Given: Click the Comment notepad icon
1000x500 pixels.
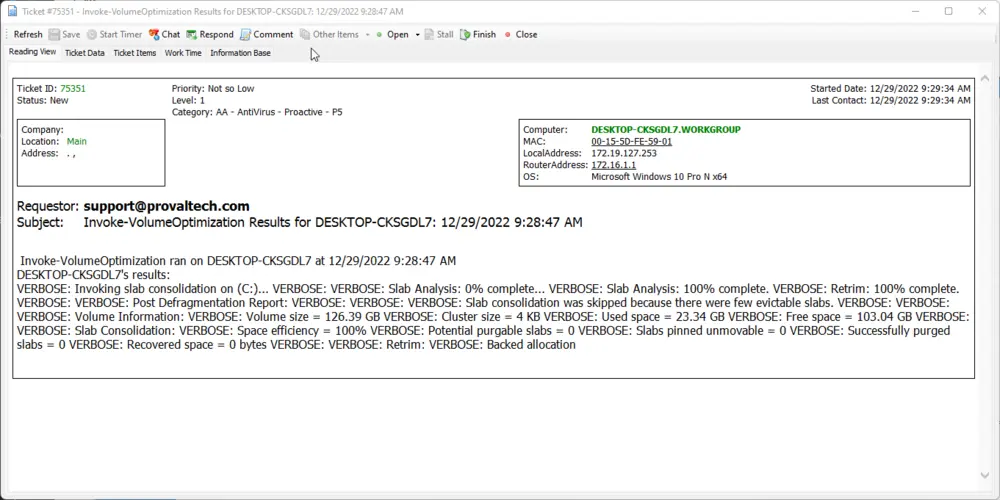Looking at the screenshot, I should click(x=246, y=34).
